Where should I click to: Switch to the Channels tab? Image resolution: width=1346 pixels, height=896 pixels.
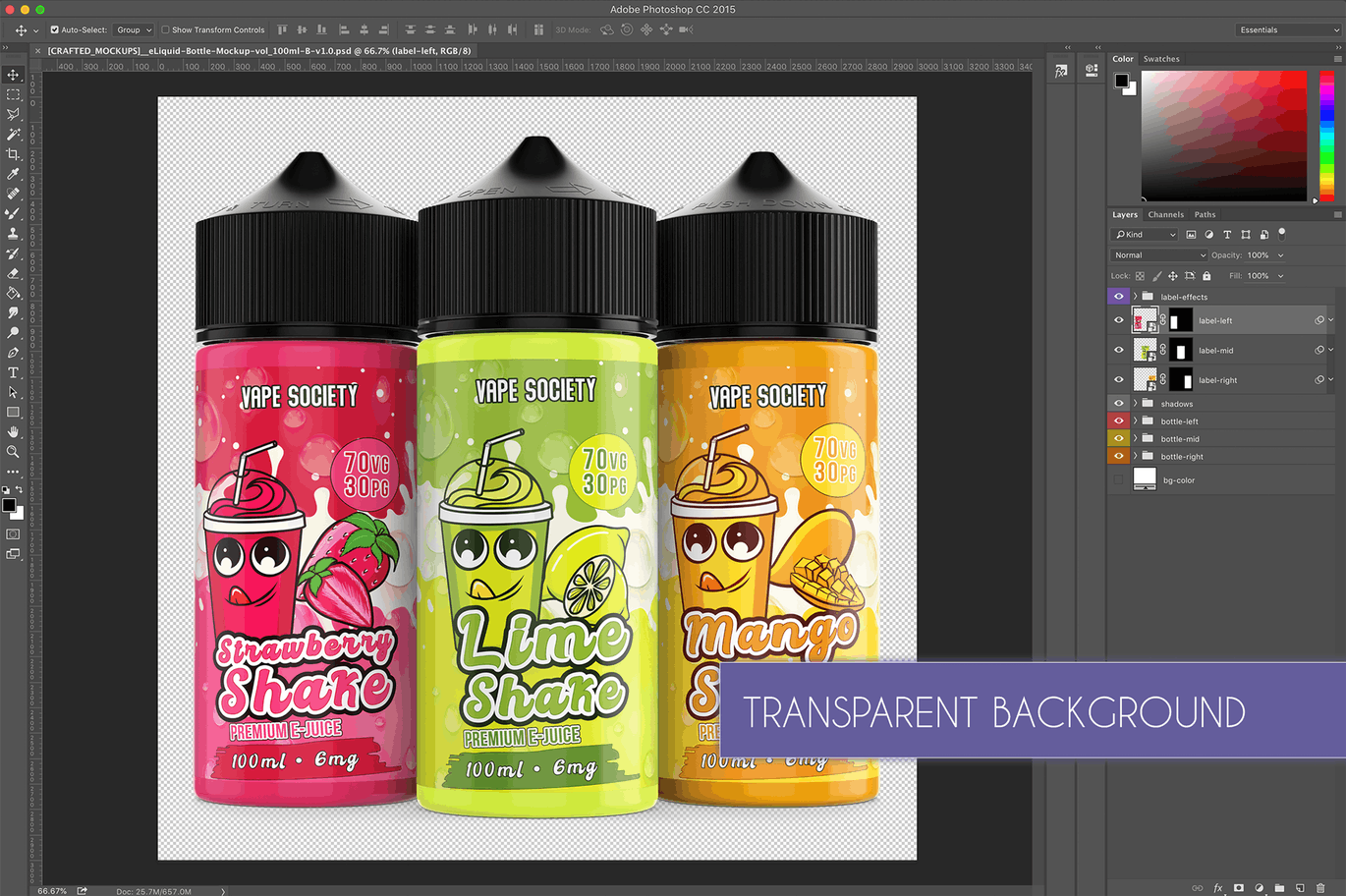1166,214
